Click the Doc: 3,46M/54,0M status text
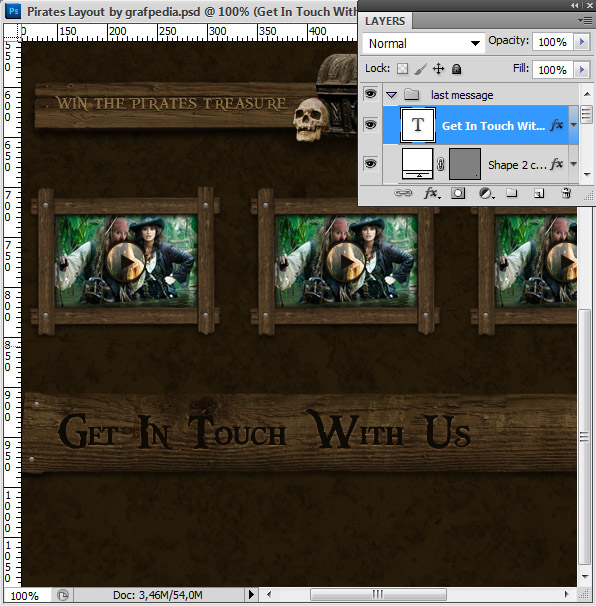596x606 pixels. point(158,595)
